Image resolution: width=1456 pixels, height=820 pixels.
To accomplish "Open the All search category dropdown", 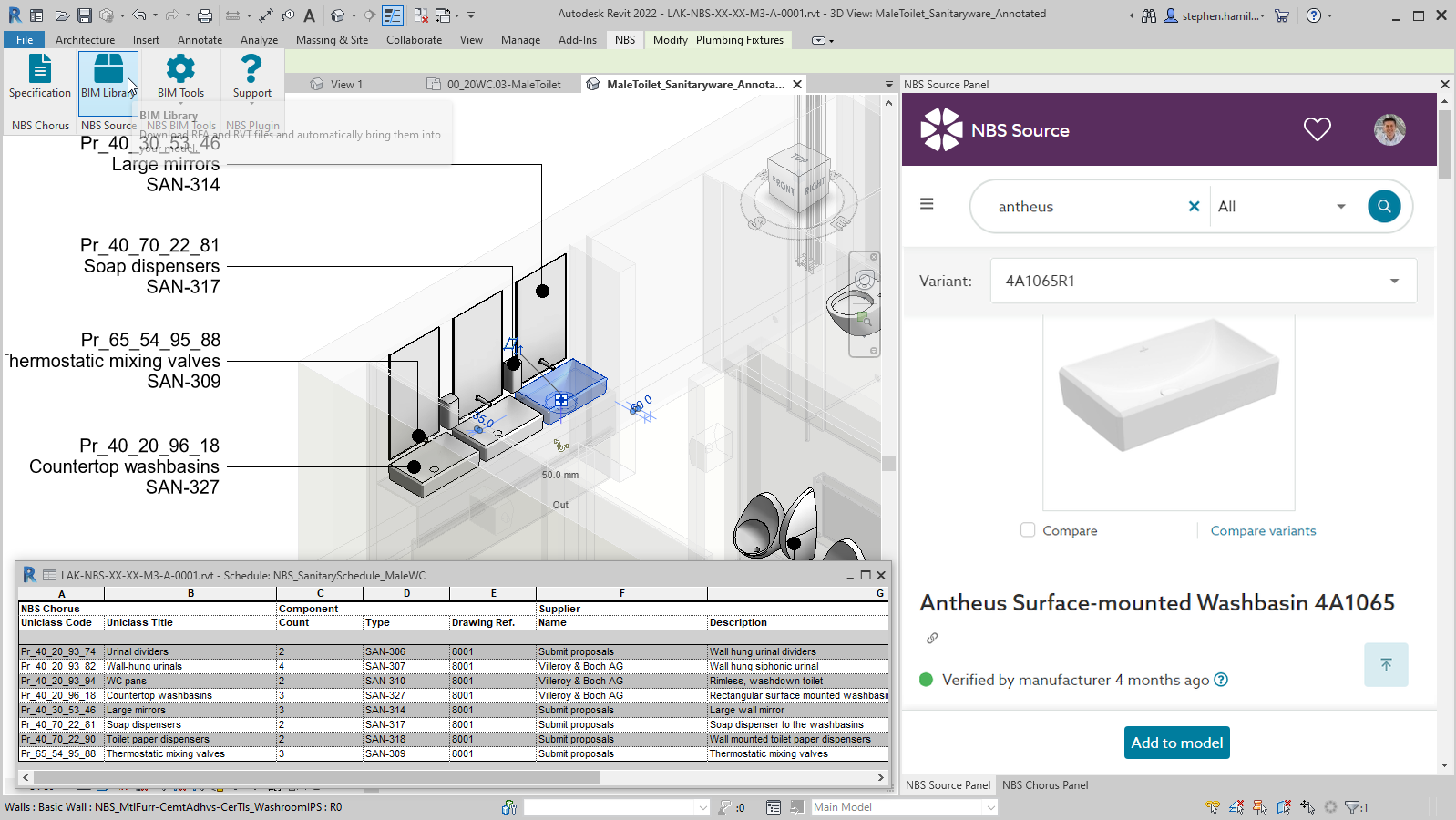I will tap(1282, 207).
